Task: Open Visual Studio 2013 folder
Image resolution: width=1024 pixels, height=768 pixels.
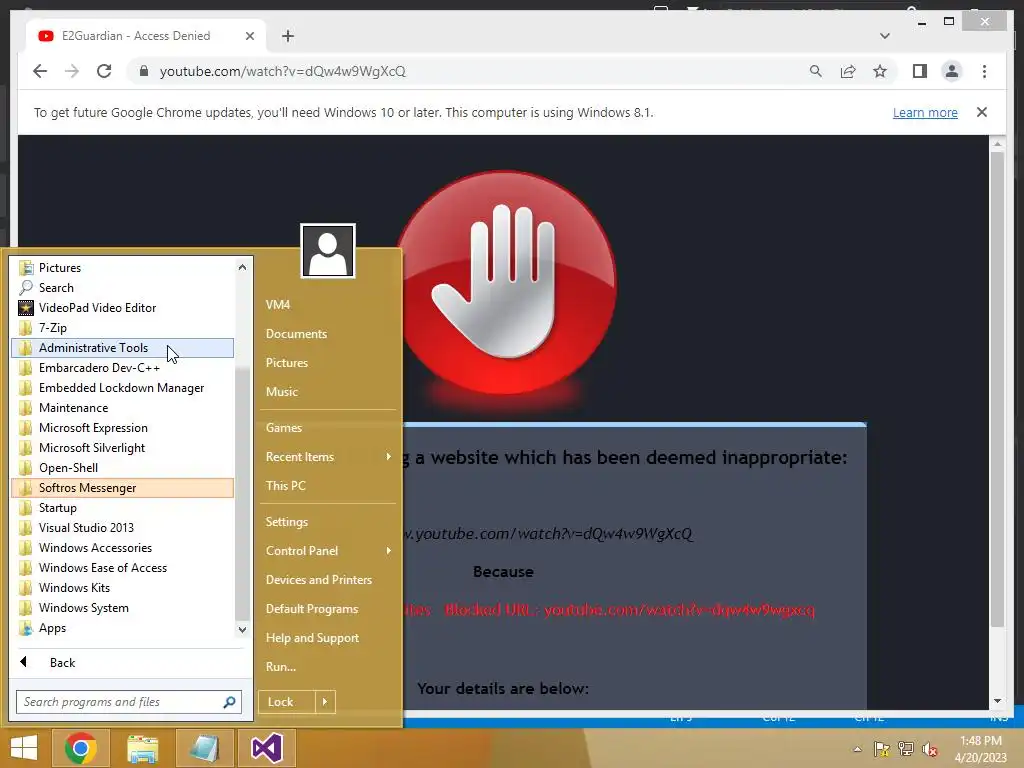Action: coord(123,528)
